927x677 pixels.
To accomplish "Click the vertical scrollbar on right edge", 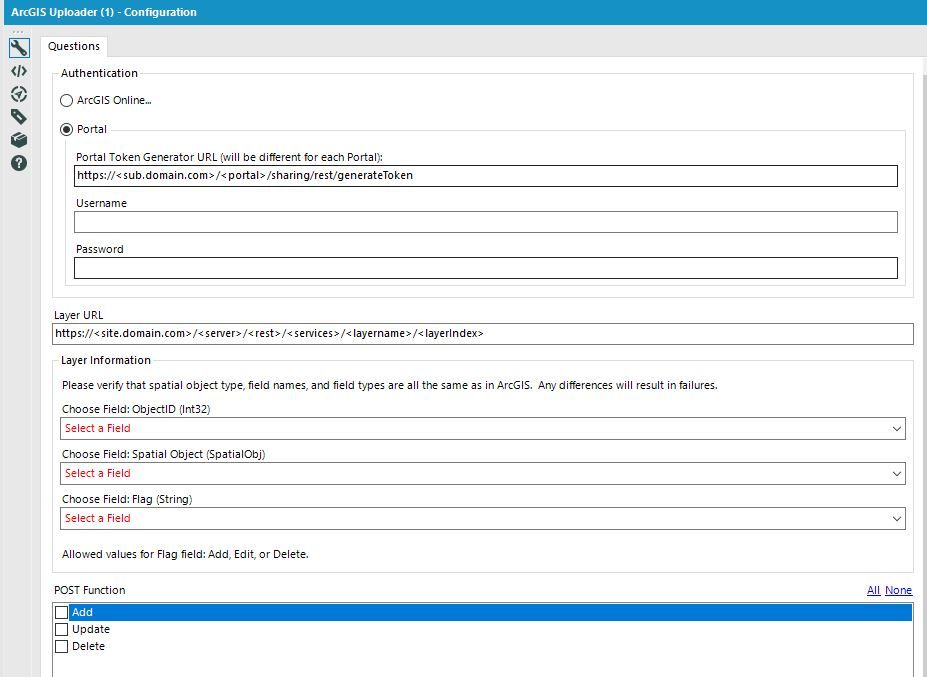I will (x=923, y=367).
